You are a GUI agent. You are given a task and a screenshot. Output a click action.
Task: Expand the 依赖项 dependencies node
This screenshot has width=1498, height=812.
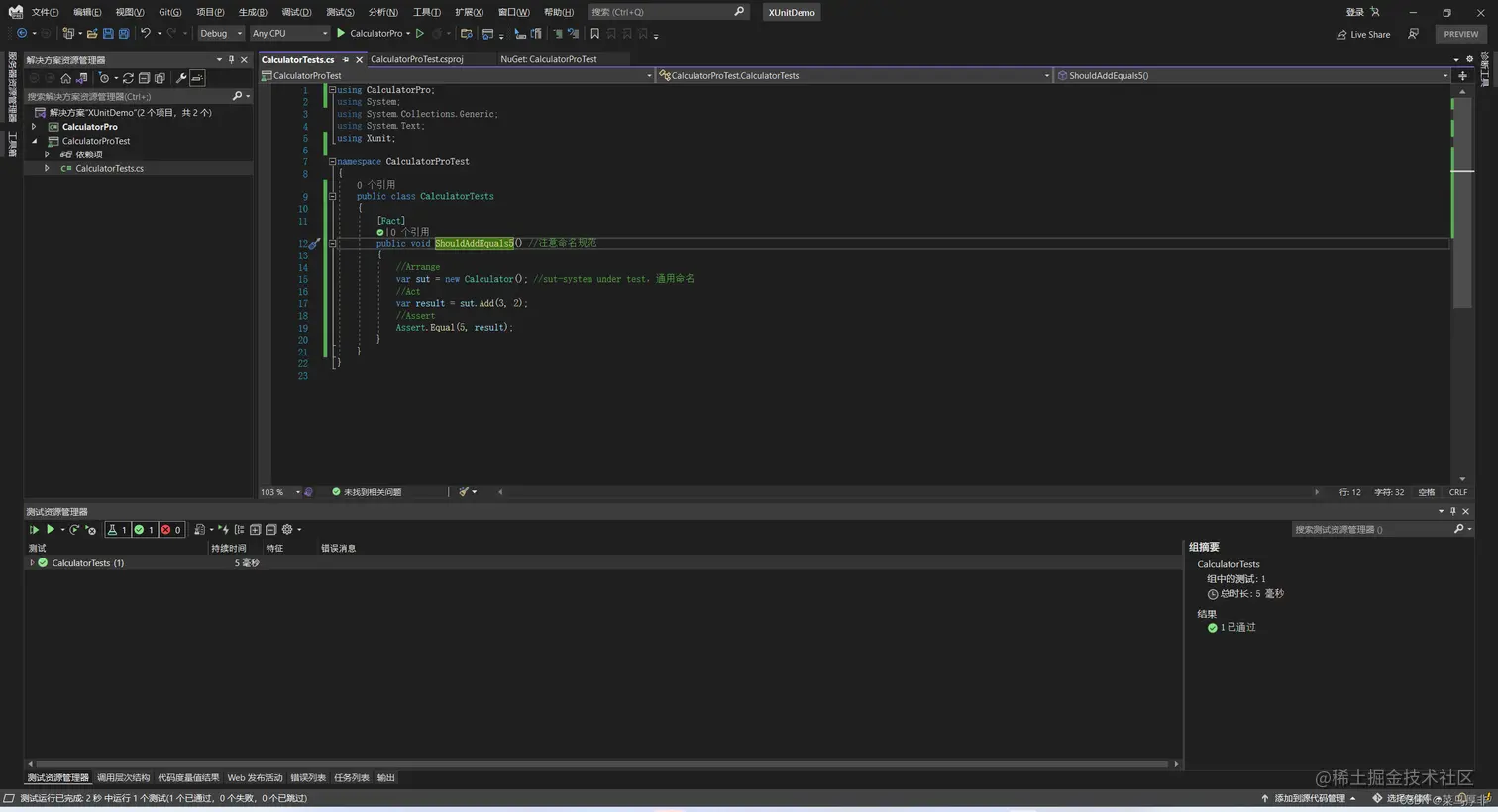[47, 154]
